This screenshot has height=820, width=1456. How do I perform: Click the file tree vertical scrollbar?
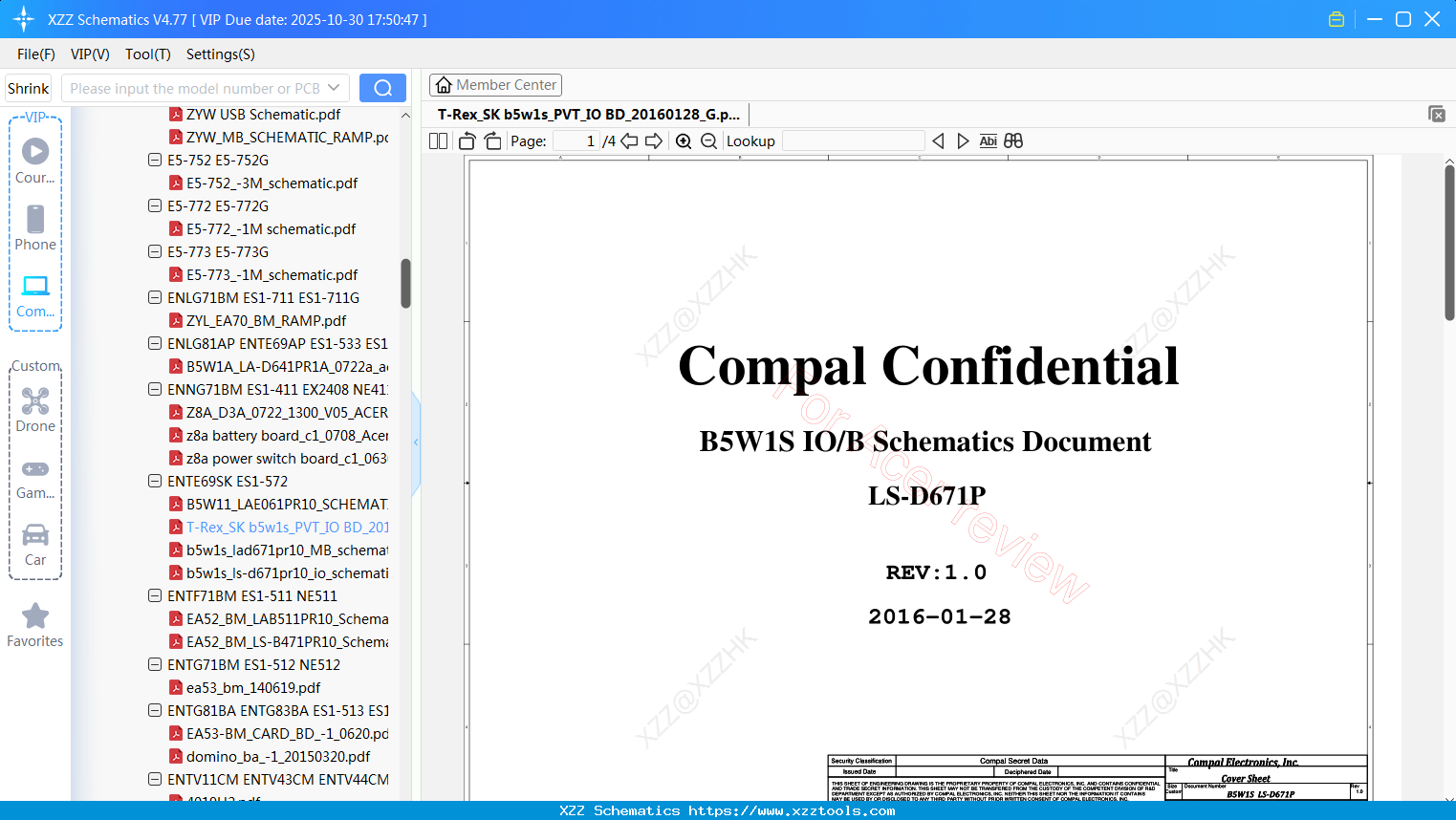click(x=405, y=284)
